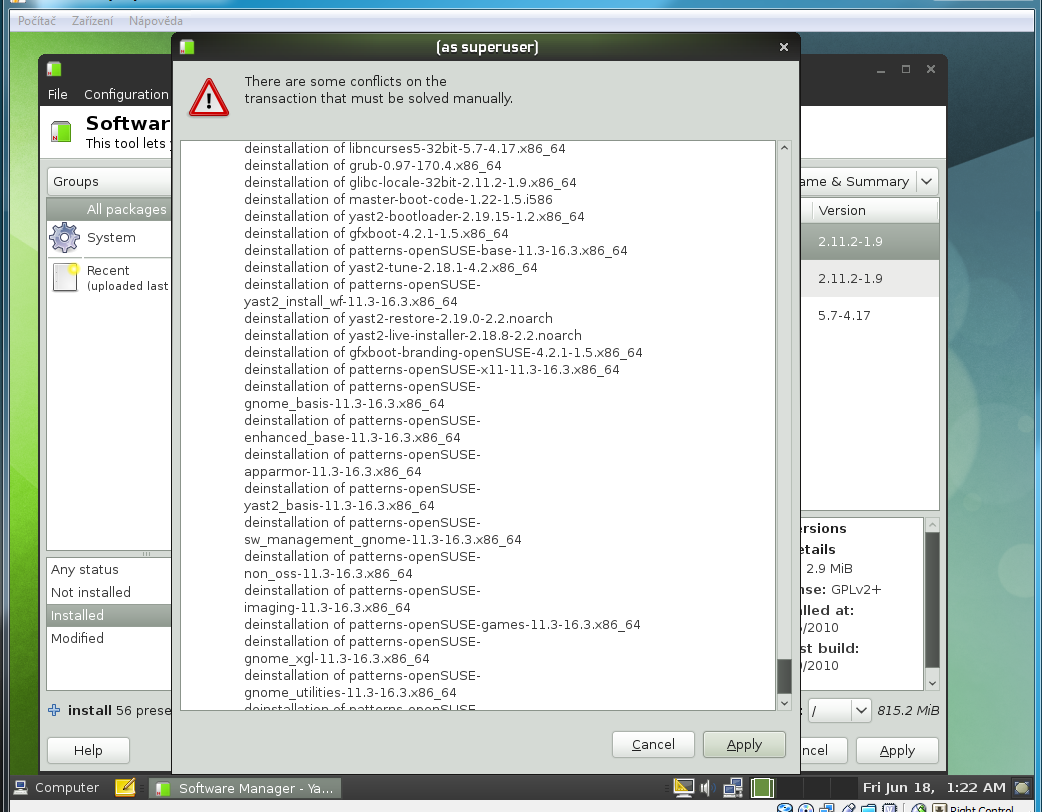Select the row with version 5.7-4.17

tap(870, 316)
